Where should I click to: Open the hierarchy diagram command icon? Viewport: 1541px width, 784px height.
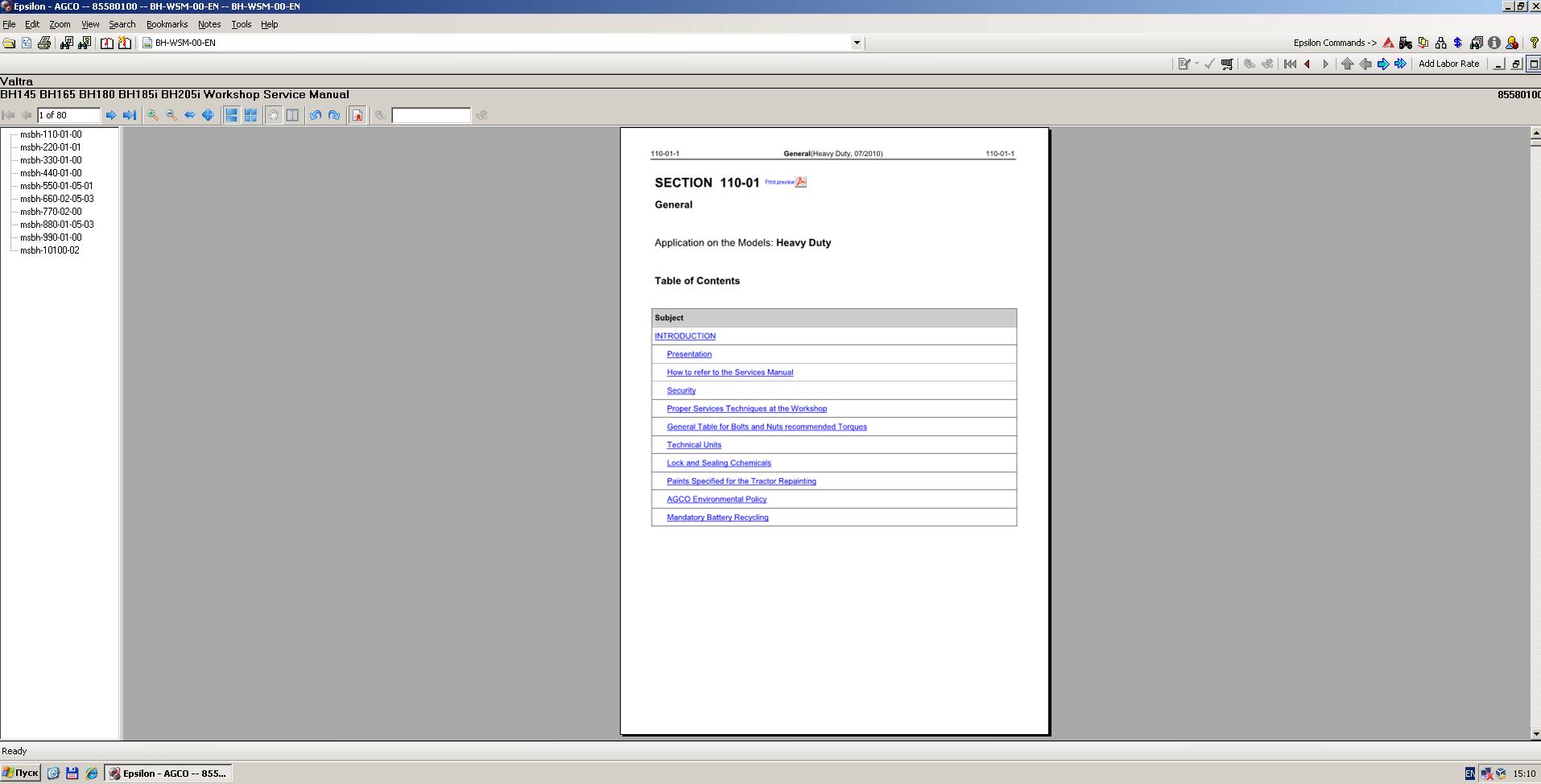pos(1441,43)
